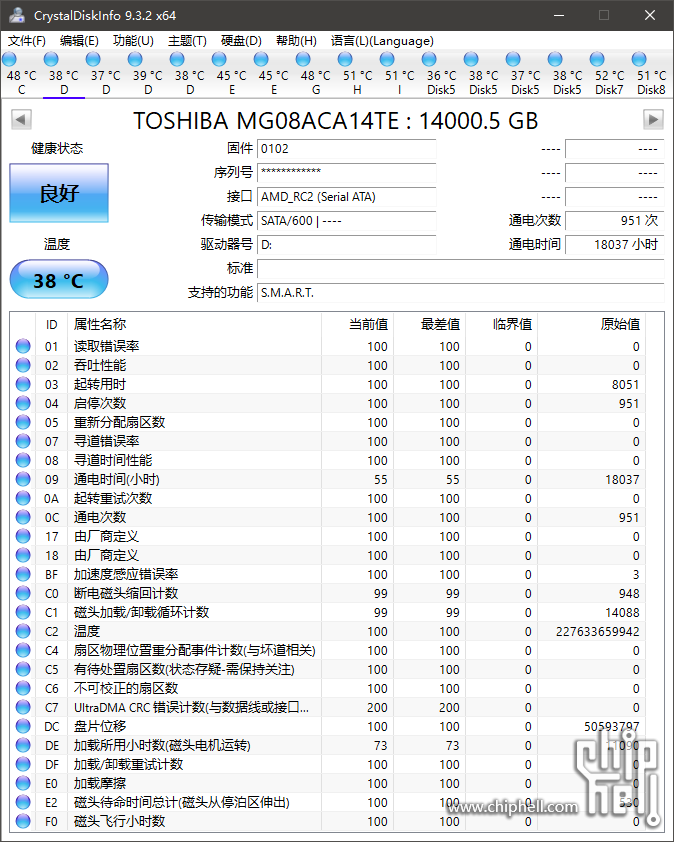Click the status orb for 寻道错误率
This screenshot has height=842, width=674.
(23, 441)
